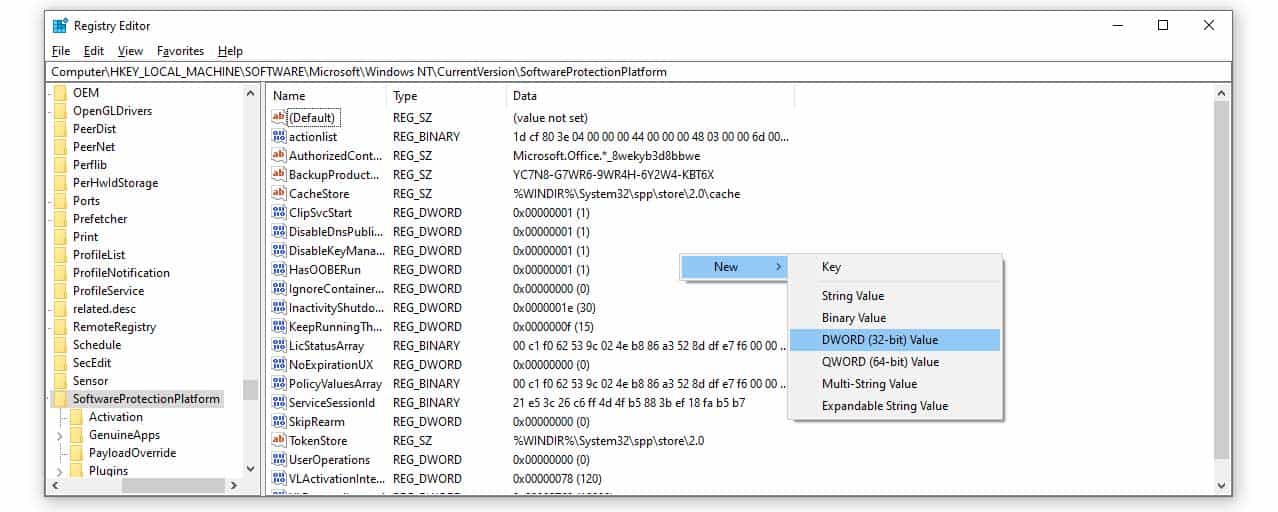Screen dimensions: 1278x512
Task: Click the Microsoft.Office.*_8wekyb3d8bbwe data value
Action: (x=606, y=155)
